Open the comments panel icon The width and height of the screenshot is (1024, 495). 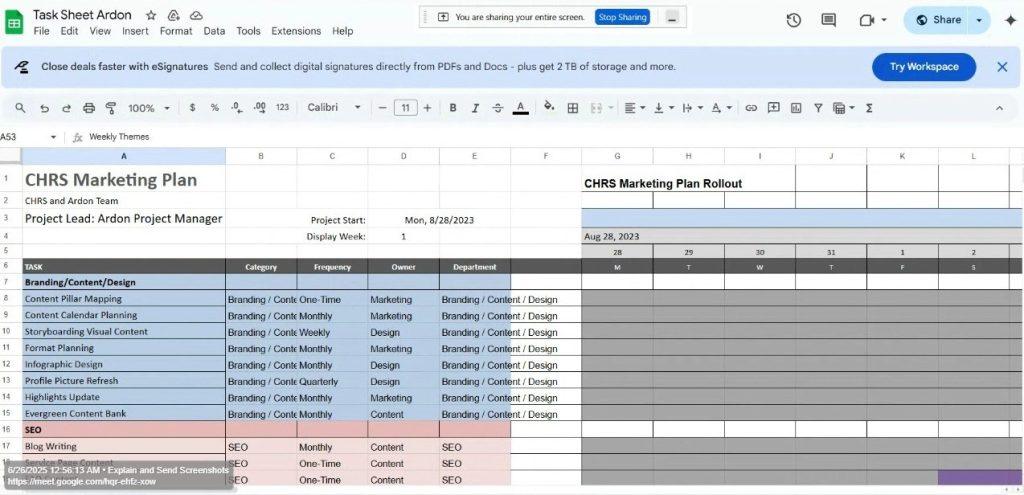pyautogui.click(x=828, y=20)
